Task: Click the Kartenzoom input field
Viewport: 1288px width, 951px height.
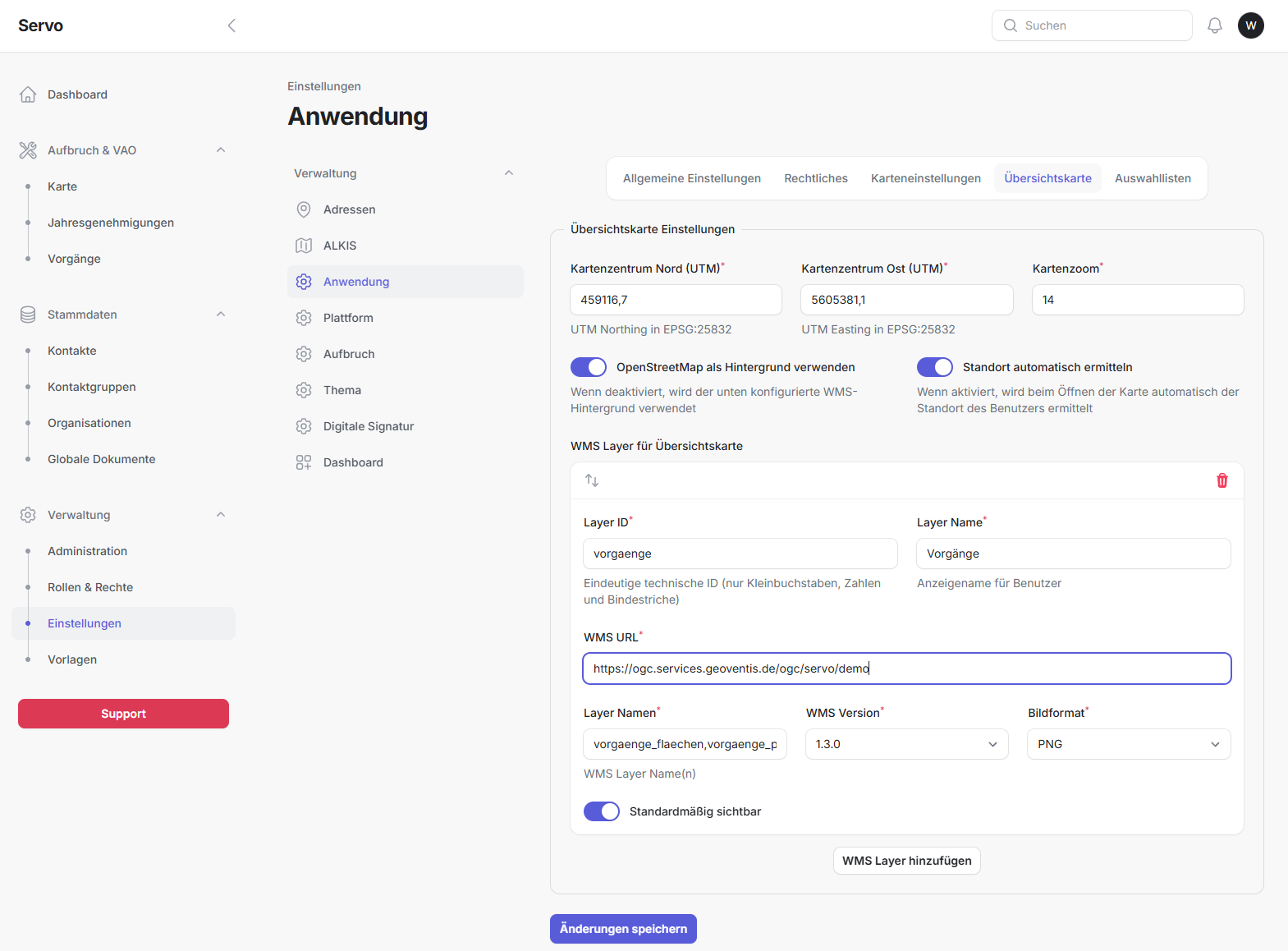Action: (x=1137, y=300)
